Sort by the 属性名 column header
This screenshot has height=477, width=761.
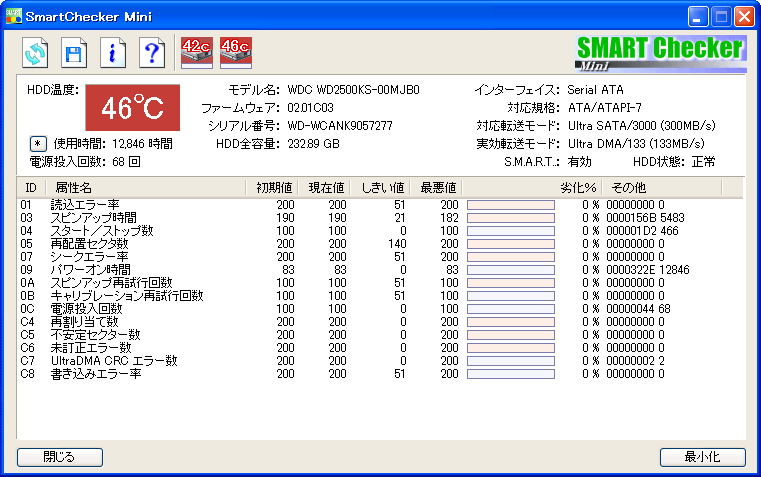(x=146, y=188)
